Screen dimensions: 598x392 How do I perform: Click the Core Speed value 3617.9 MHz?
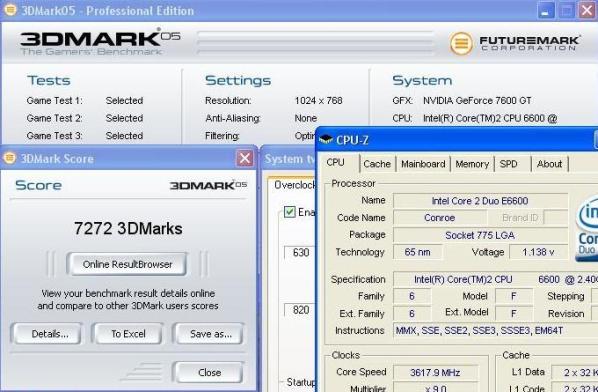(x=435, y=372)
